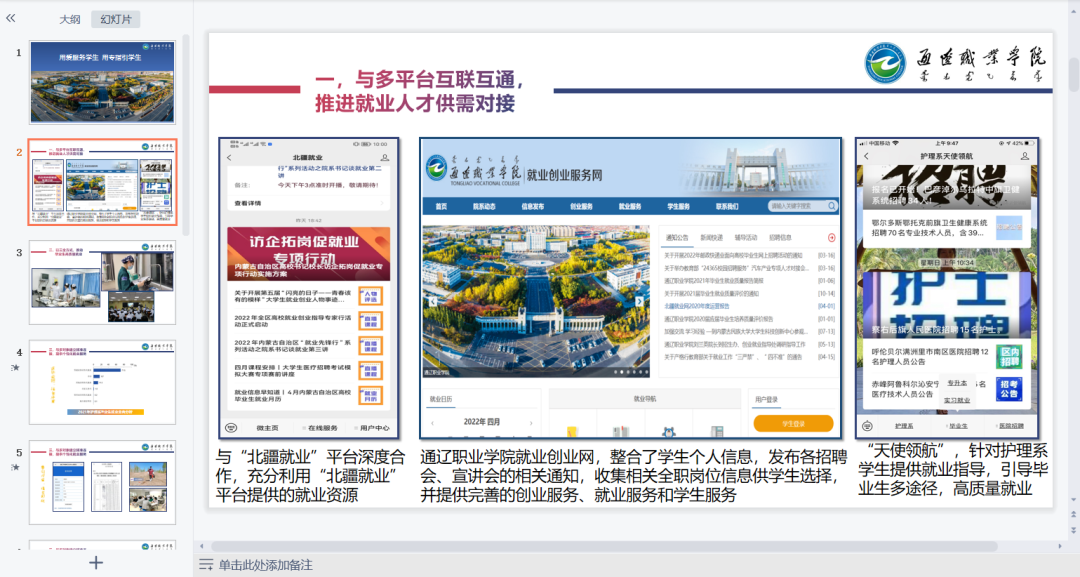Screen dimensions: 1080x577
Task: Click the horizontal scrollbar left arrow
Action: 202,546
